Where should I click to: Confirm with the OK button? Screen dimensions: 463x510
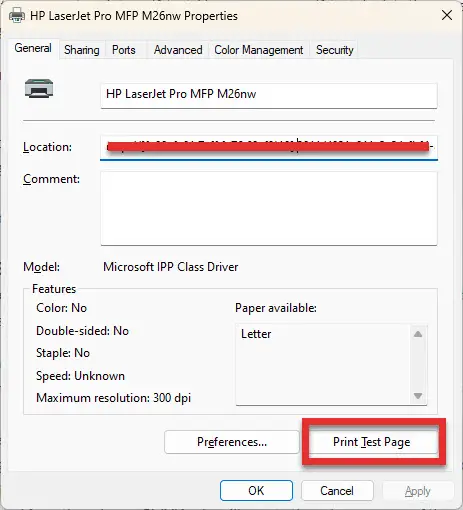(x=256, y=491)
